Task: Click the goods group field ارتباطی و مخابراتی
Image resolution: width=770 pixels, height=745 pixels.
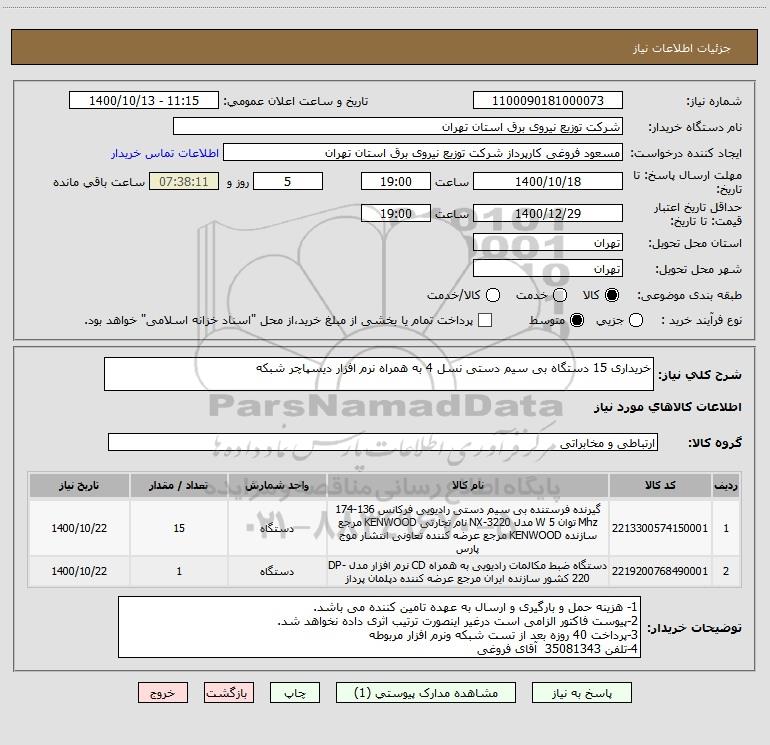Action: coord(383,442)
